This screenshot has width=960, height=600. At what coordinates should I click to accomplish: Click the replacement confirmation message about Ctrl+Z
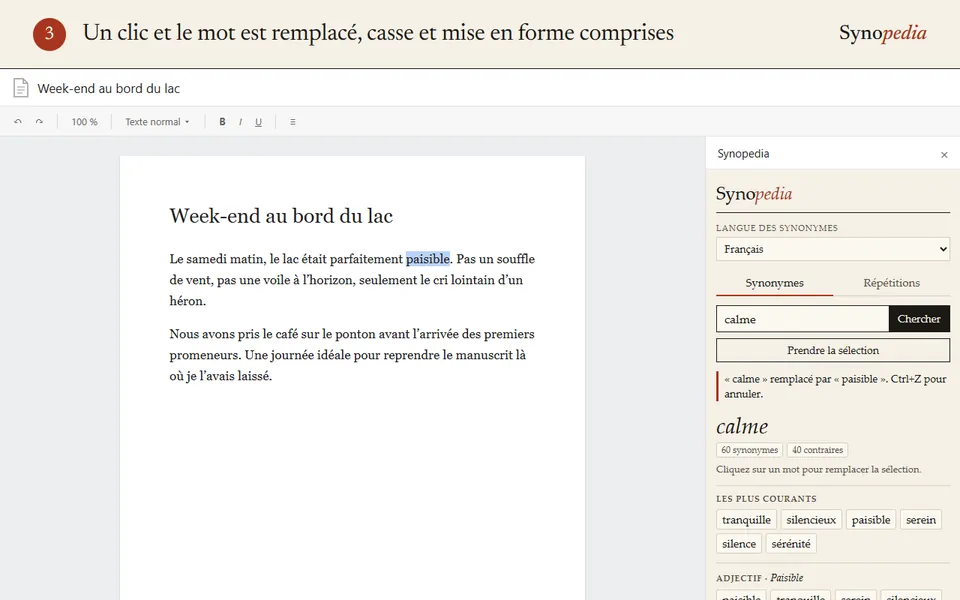pos(835,386)
